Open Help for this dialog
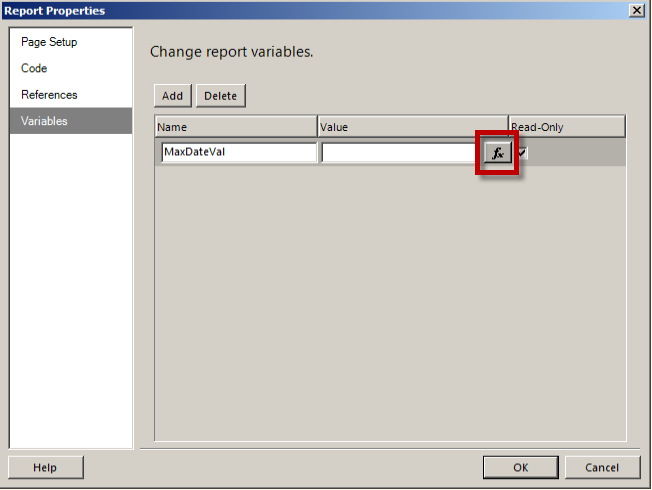This screenshot has height=490, width=652. pos(45,467)
